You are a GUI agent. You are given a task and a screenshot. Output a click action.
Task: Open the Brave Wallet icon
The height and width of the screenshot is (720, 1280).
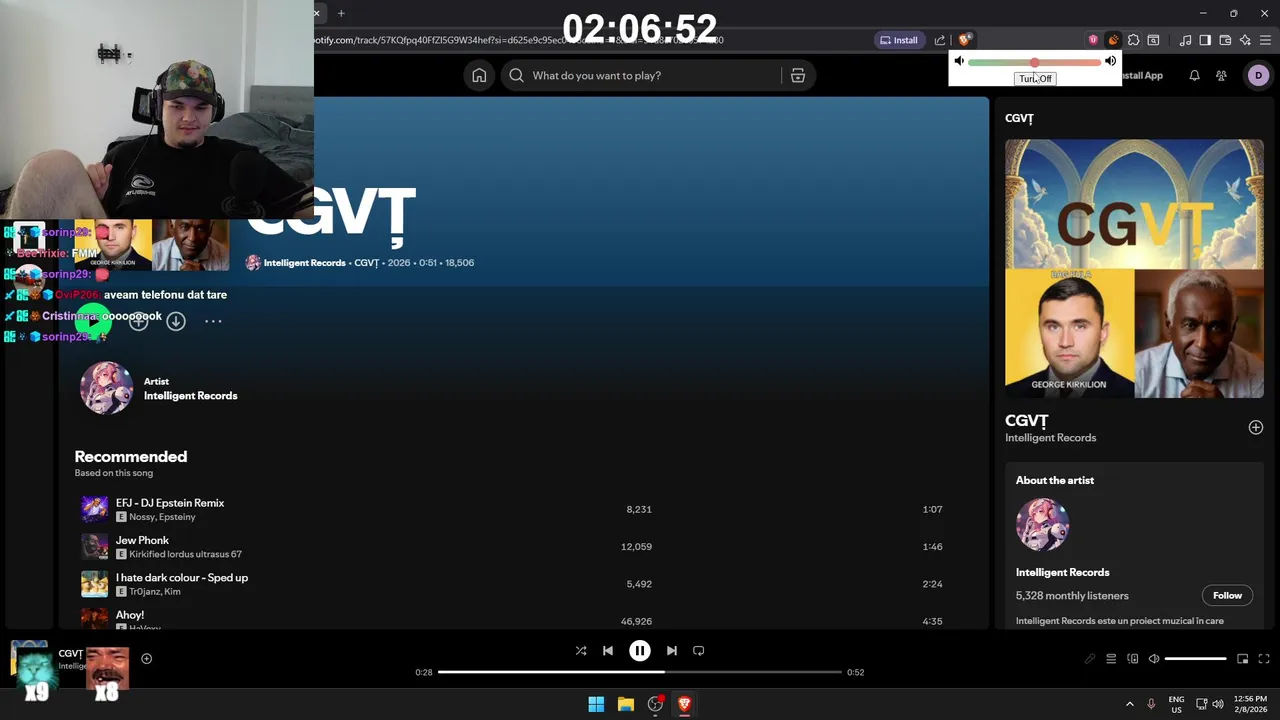point(1225,40)
